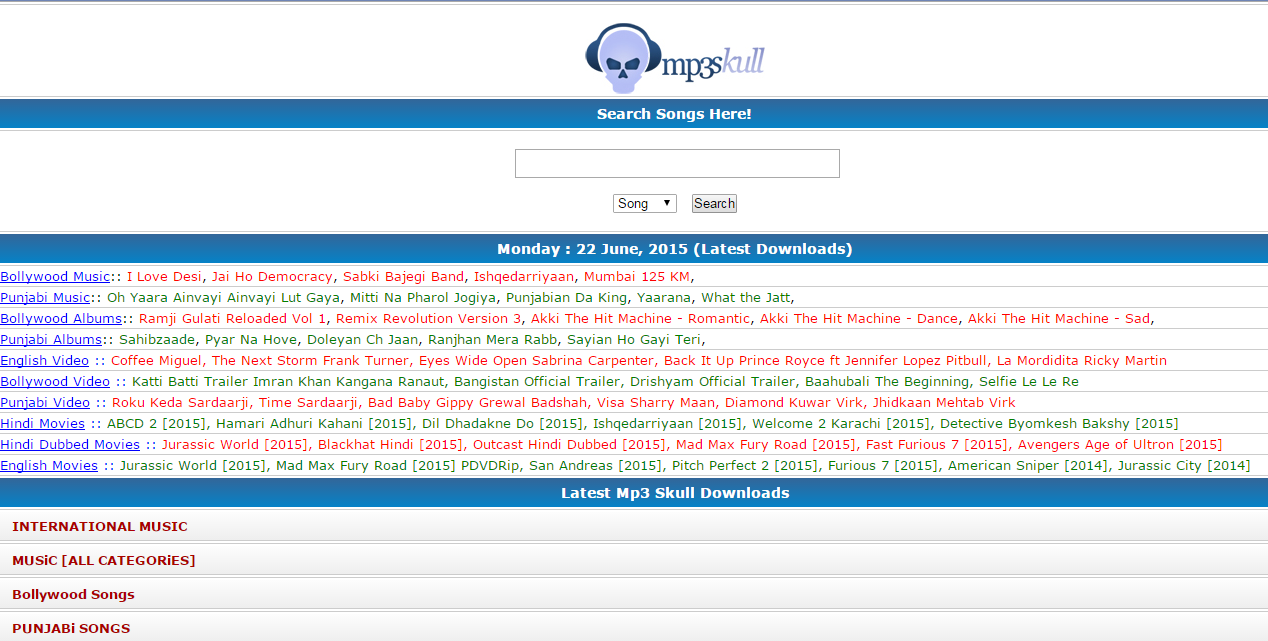1268x641 pixels.
Task: Select the song I Love Desi
Action: click(x=164, y=276)
